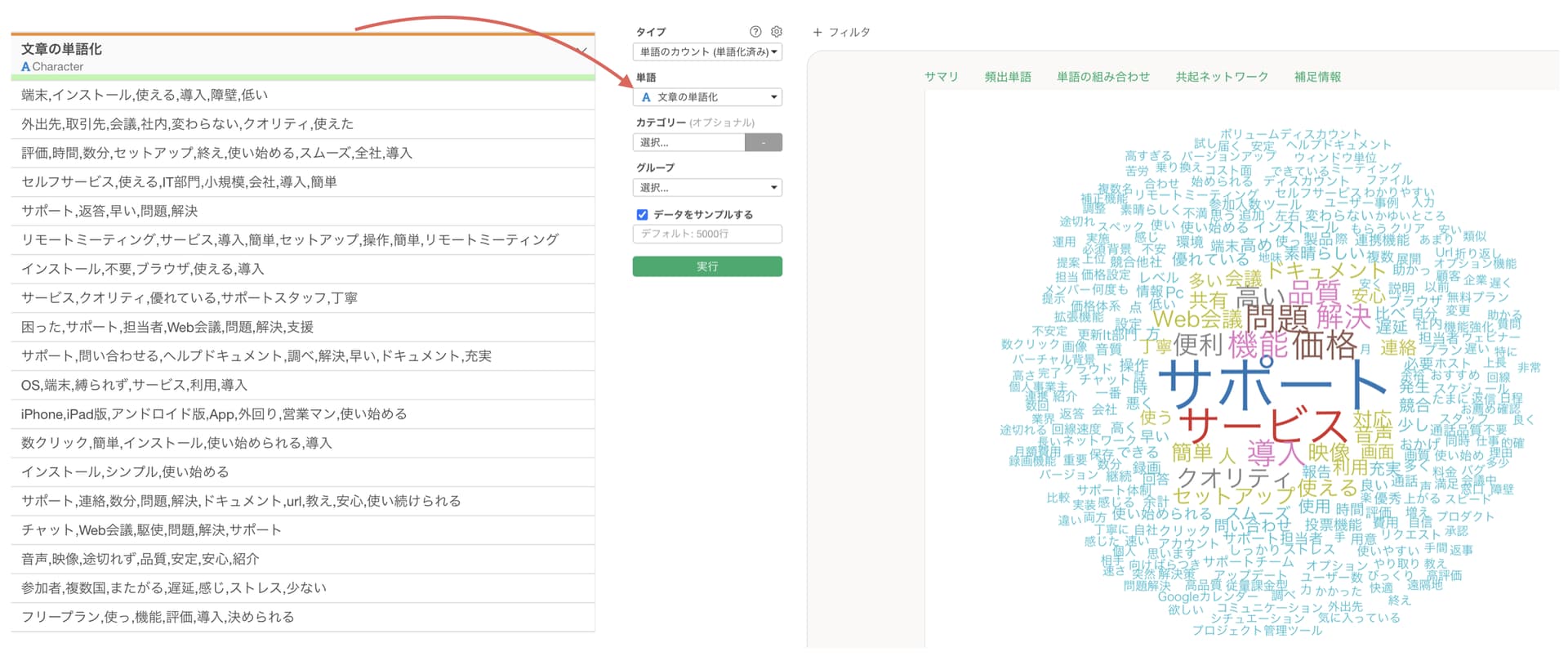Open the 共起ネットワーク tab
1568x661 pixels.
1222,77
